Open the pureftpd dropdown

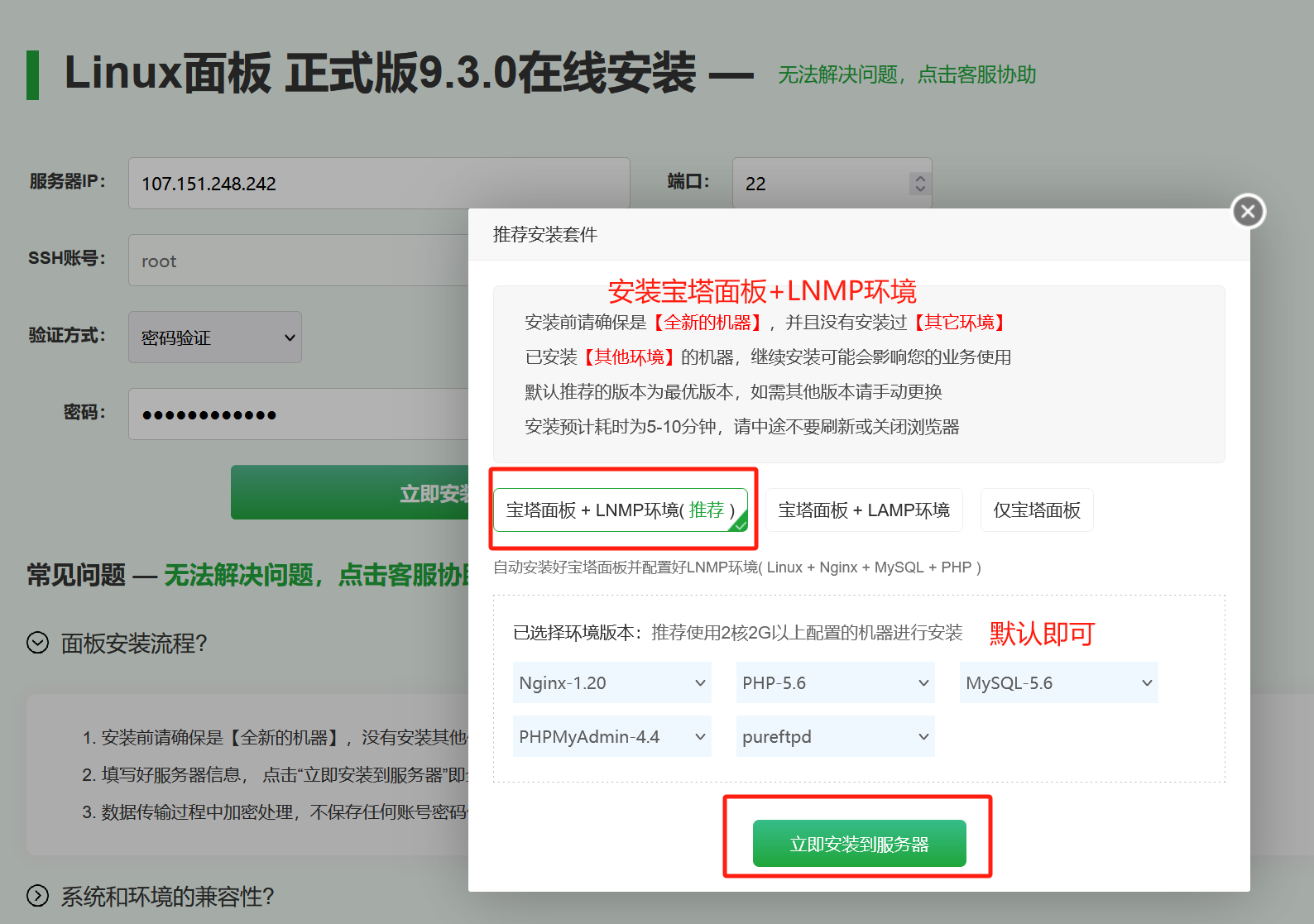point(836,736)
